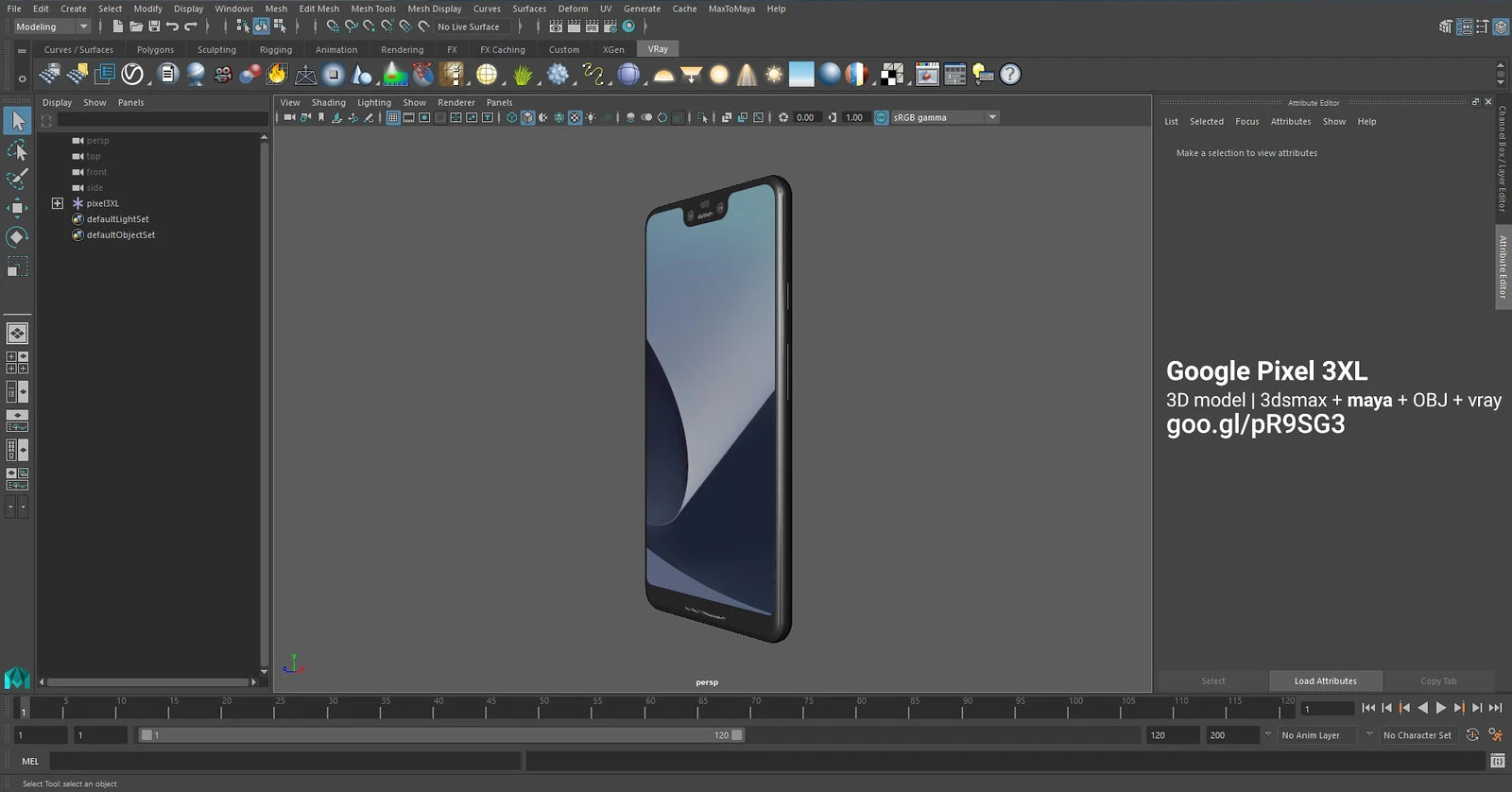This screenshot has height=792, width=1512.
Task: Switch to the Rendering shelf tab
Action: coord(402,49)
